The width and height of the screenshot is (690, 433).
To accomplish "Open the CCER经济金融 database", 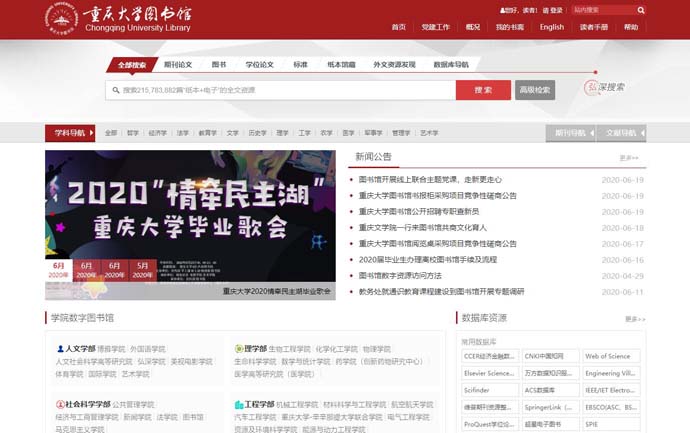I will coord(490,356).
